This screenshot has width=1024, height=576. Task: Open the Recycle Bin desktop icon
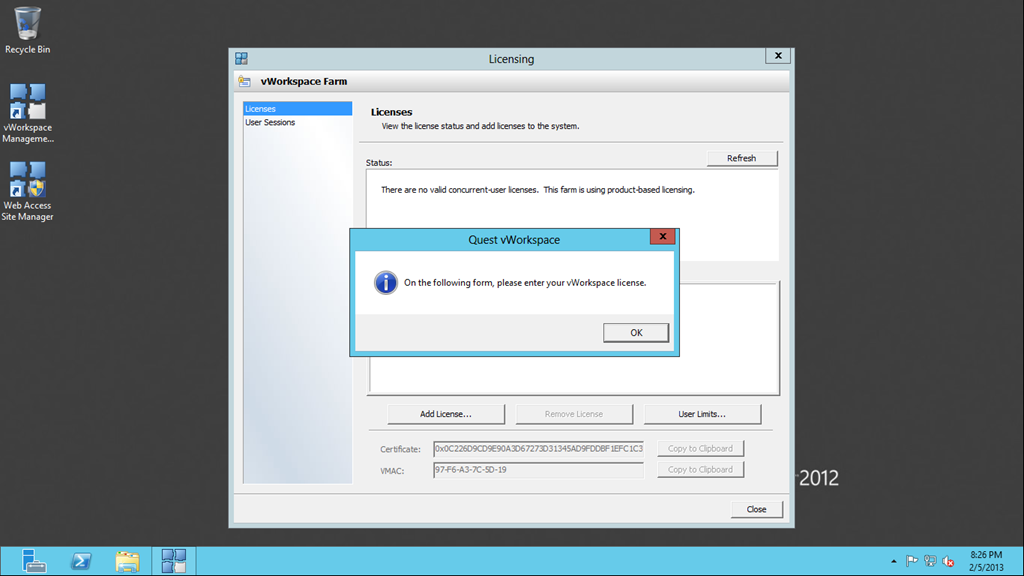coord(27,29)
